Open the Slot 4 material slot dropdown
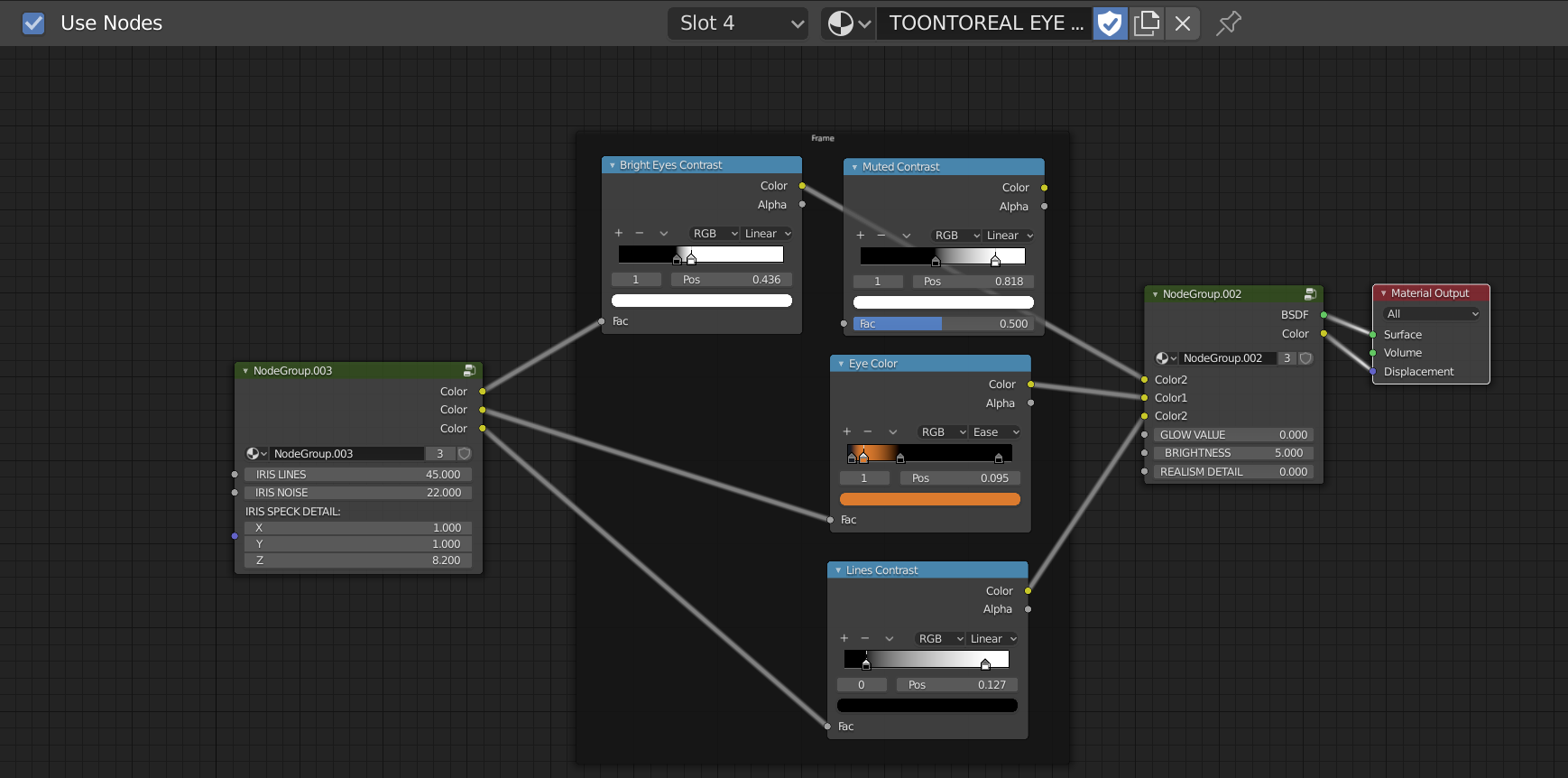The image size is (1568, 778). (x=737, y=23)
